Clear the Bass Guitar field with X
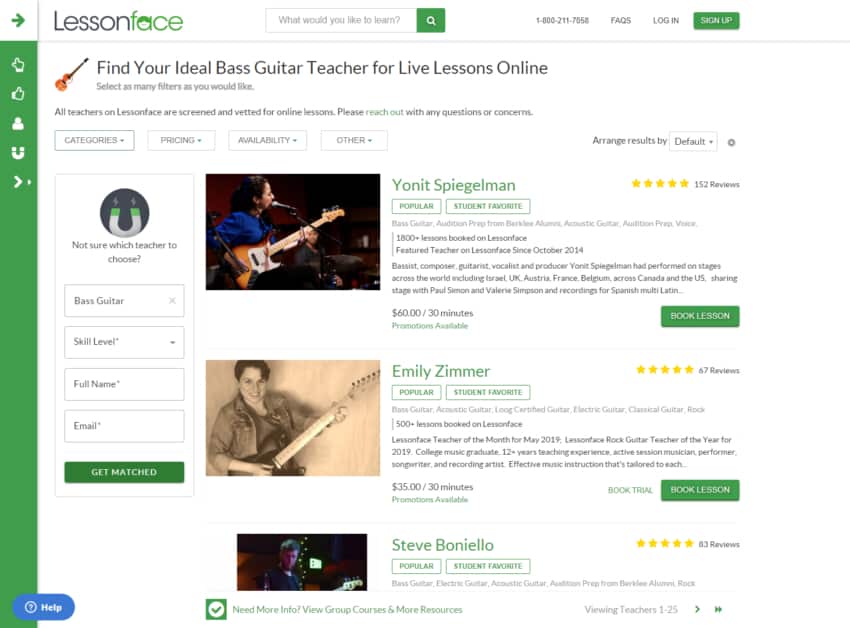The height and width of the screenshot is (628, 850). (172, 300)
